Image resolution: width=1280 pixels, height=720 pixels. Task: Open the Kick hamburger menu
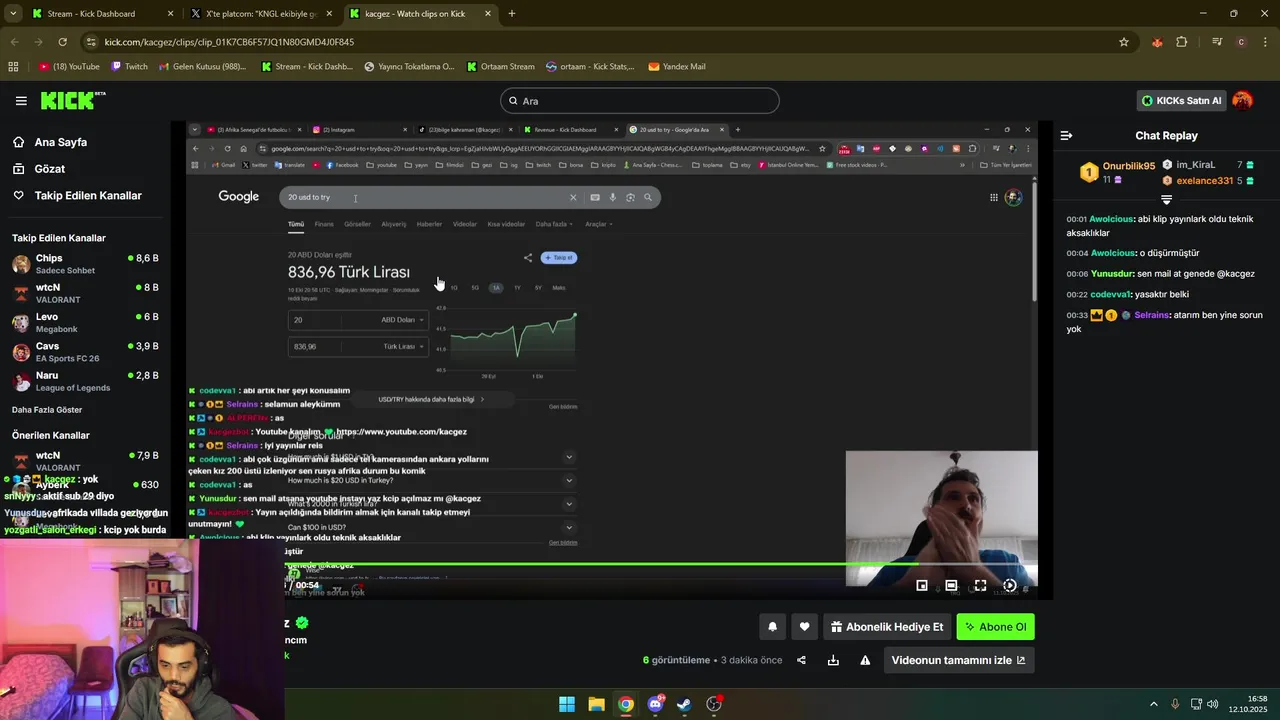(21, 101)
